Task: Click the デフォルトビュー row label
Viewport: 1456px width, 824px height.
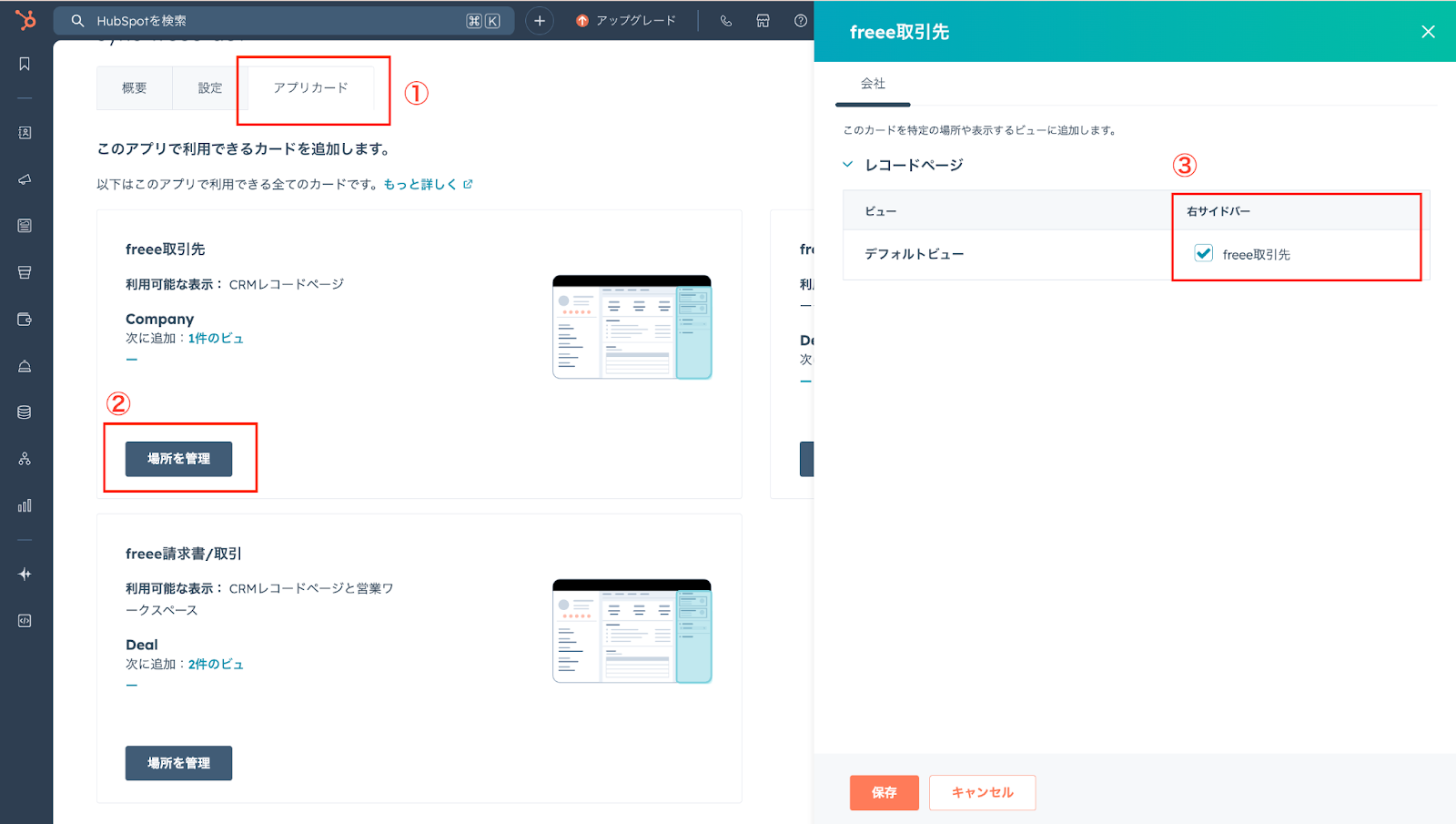Action: click(915, 254)
